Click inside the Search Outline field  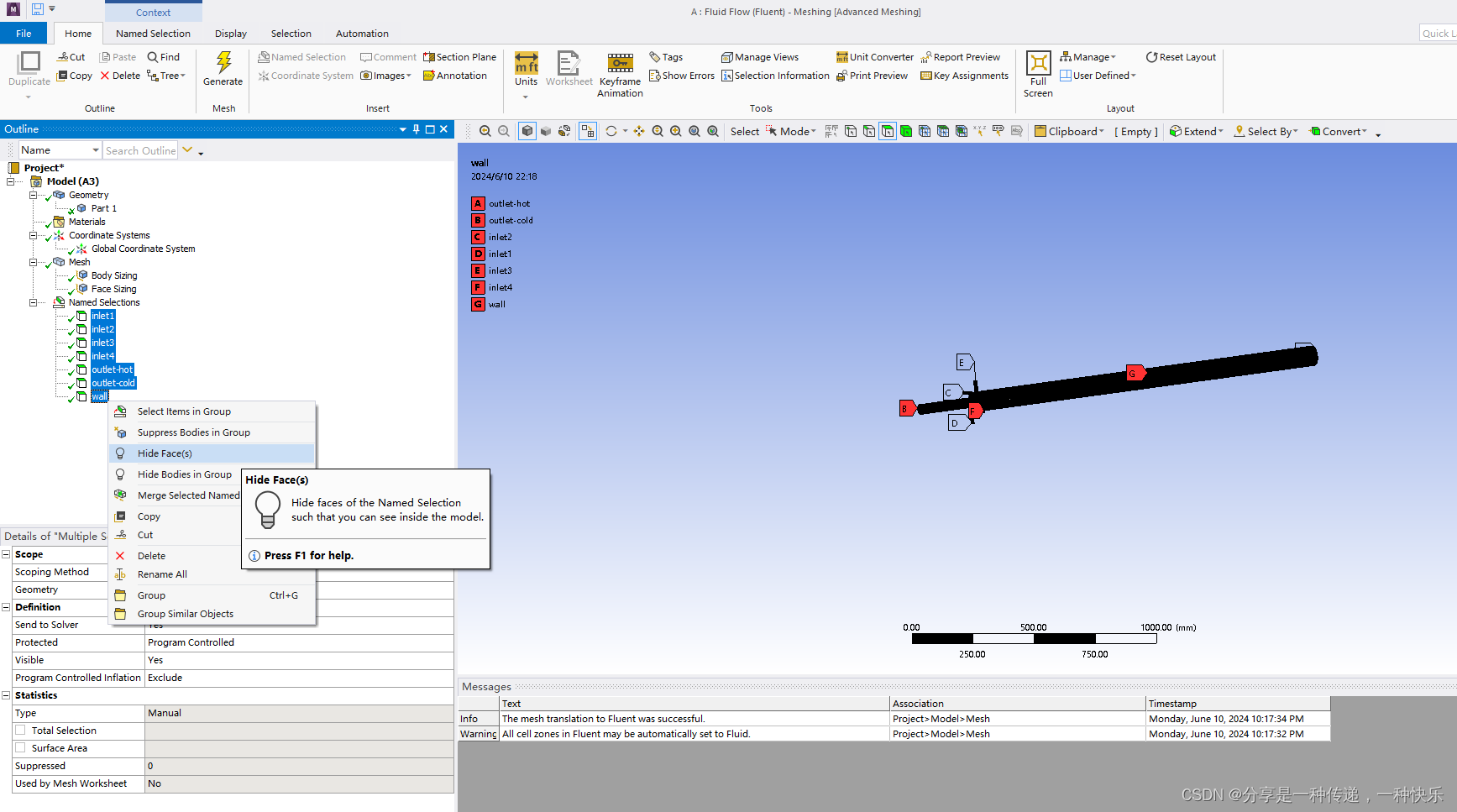click(140, 150)
